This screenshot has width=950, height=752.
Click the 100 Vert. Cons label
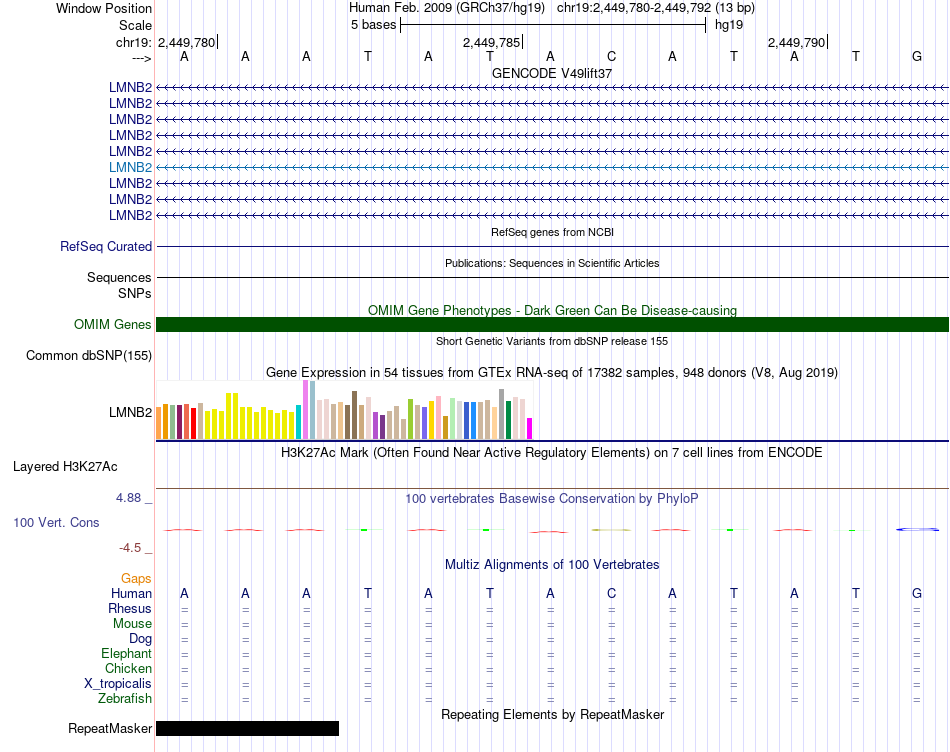click(56, 522)
